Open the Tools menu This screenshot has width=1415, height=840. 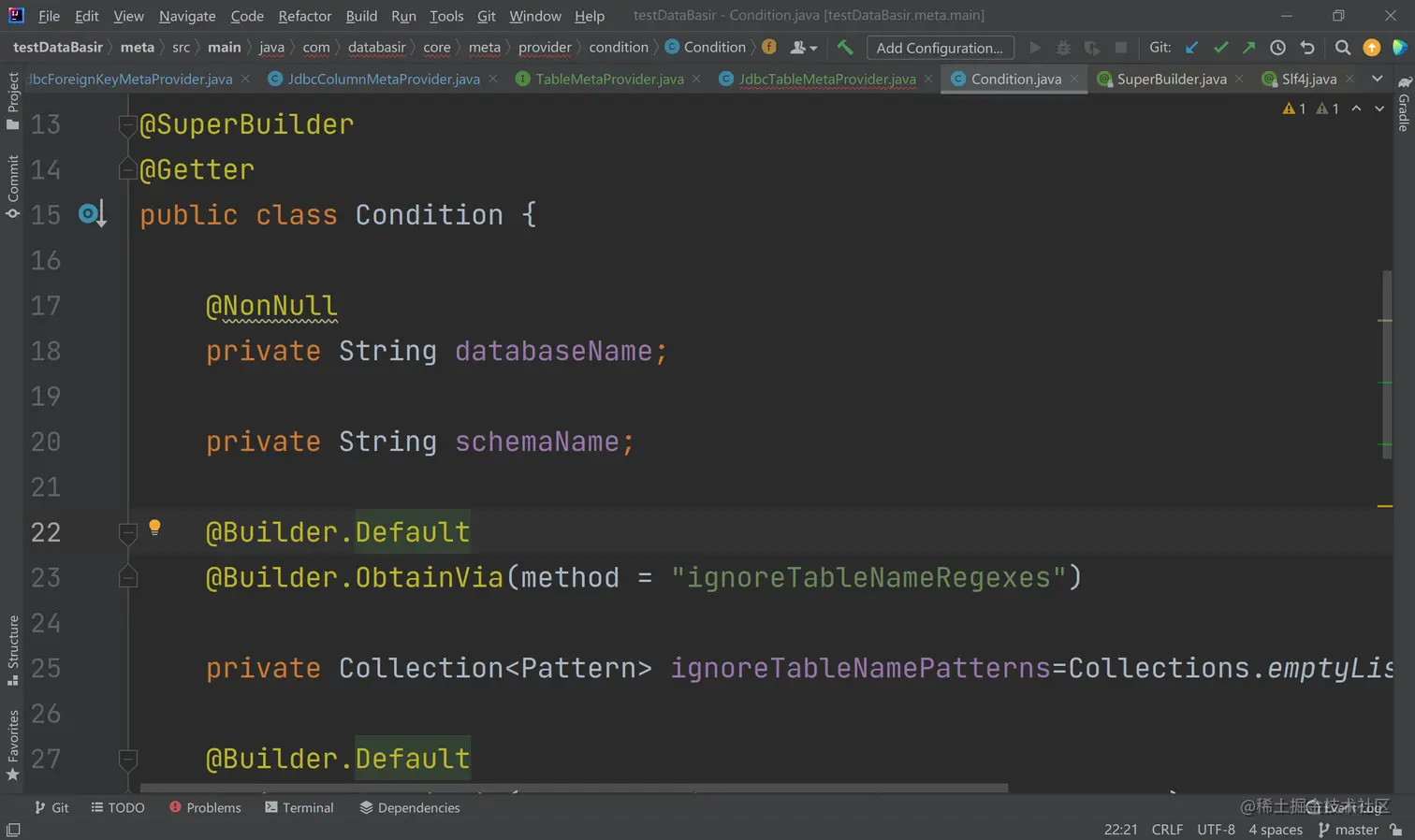[x=446, y=16]
